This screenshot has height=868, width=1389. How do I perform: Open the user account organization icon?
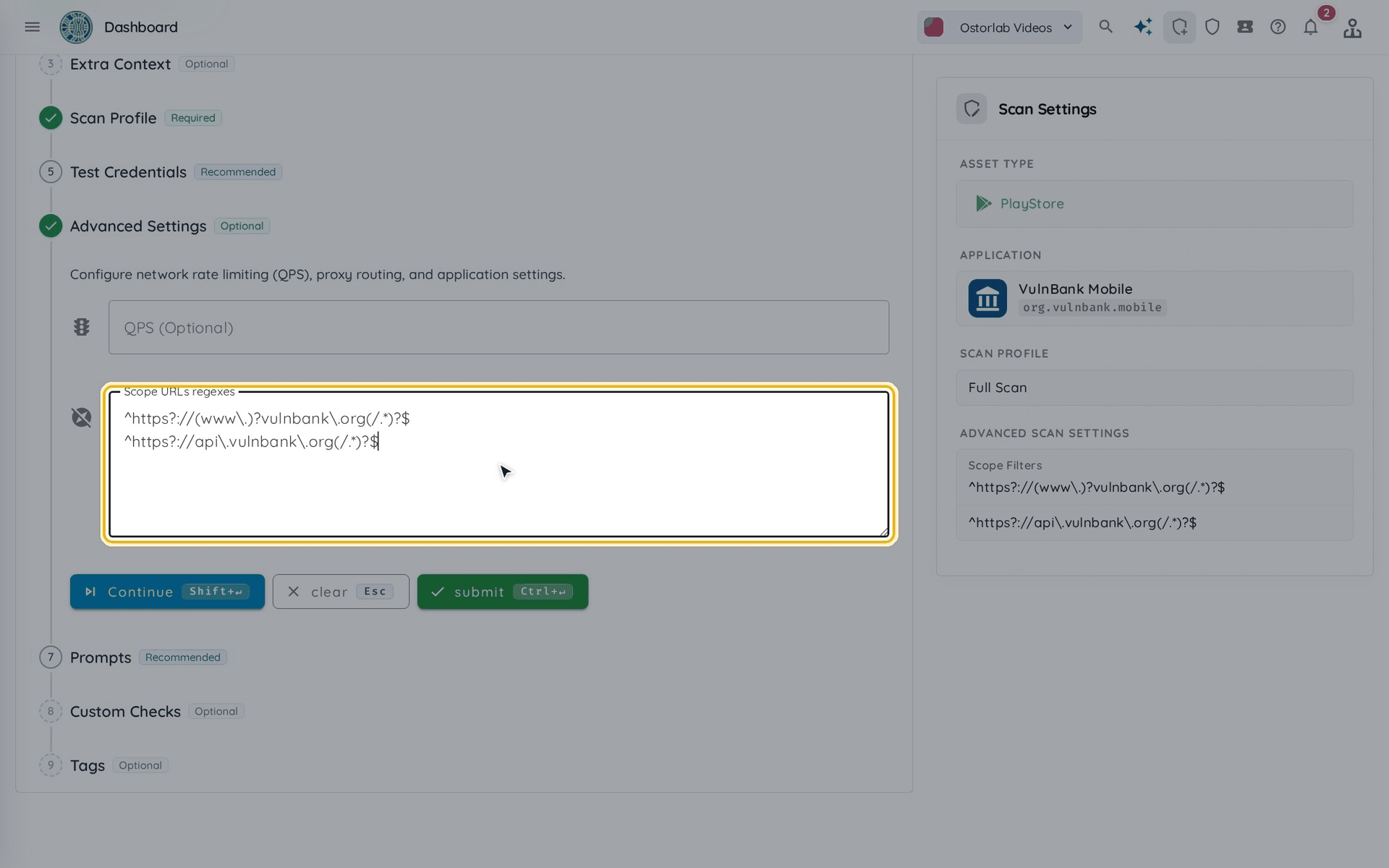tap(1352, 27)
